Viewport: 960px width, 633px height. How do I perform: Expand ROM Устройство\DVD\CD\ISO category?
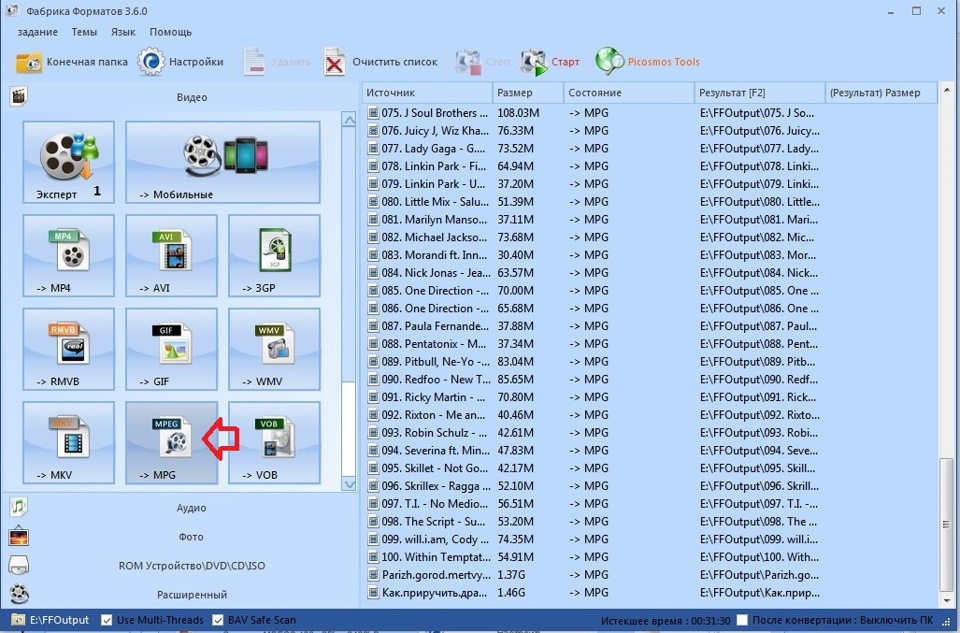(x=192, y=566)
